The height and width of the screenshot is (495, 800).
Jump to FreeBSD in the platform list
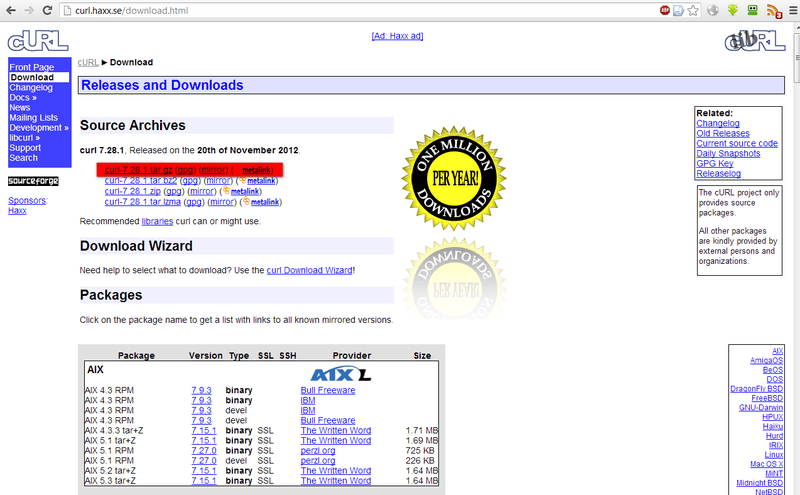click(x=767, y=398)
